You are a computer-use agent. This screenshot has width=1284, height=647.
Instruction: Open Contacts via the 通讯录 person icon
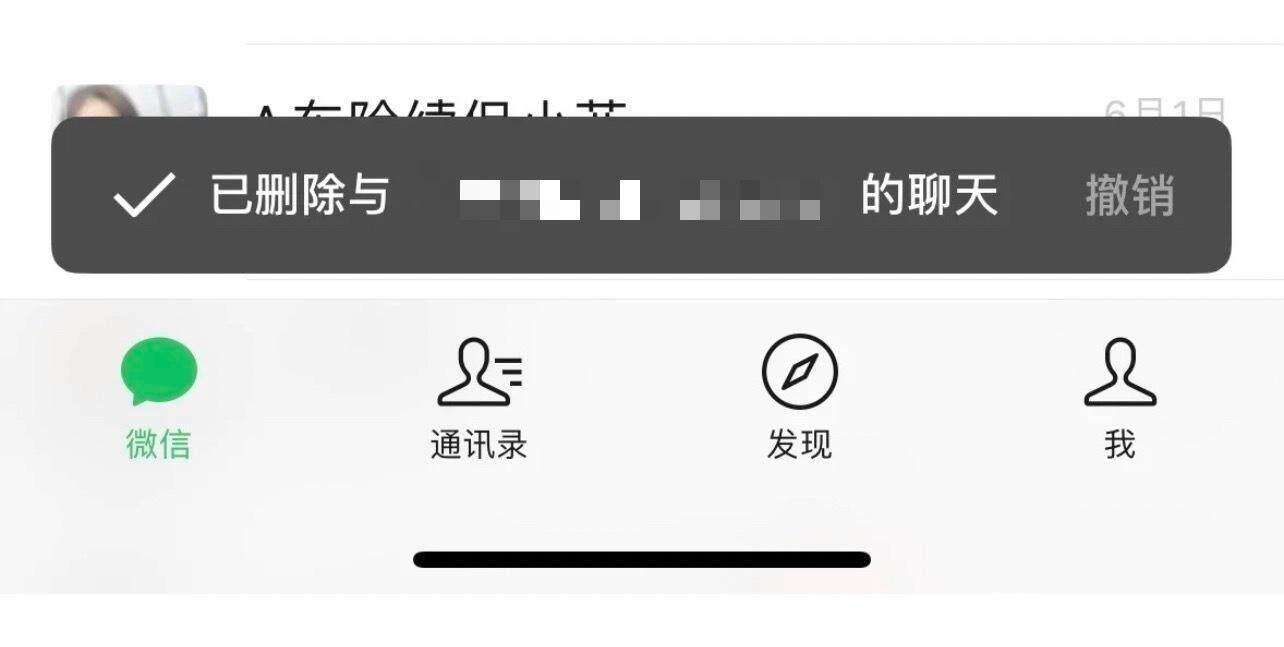click(x=480, y=371)
